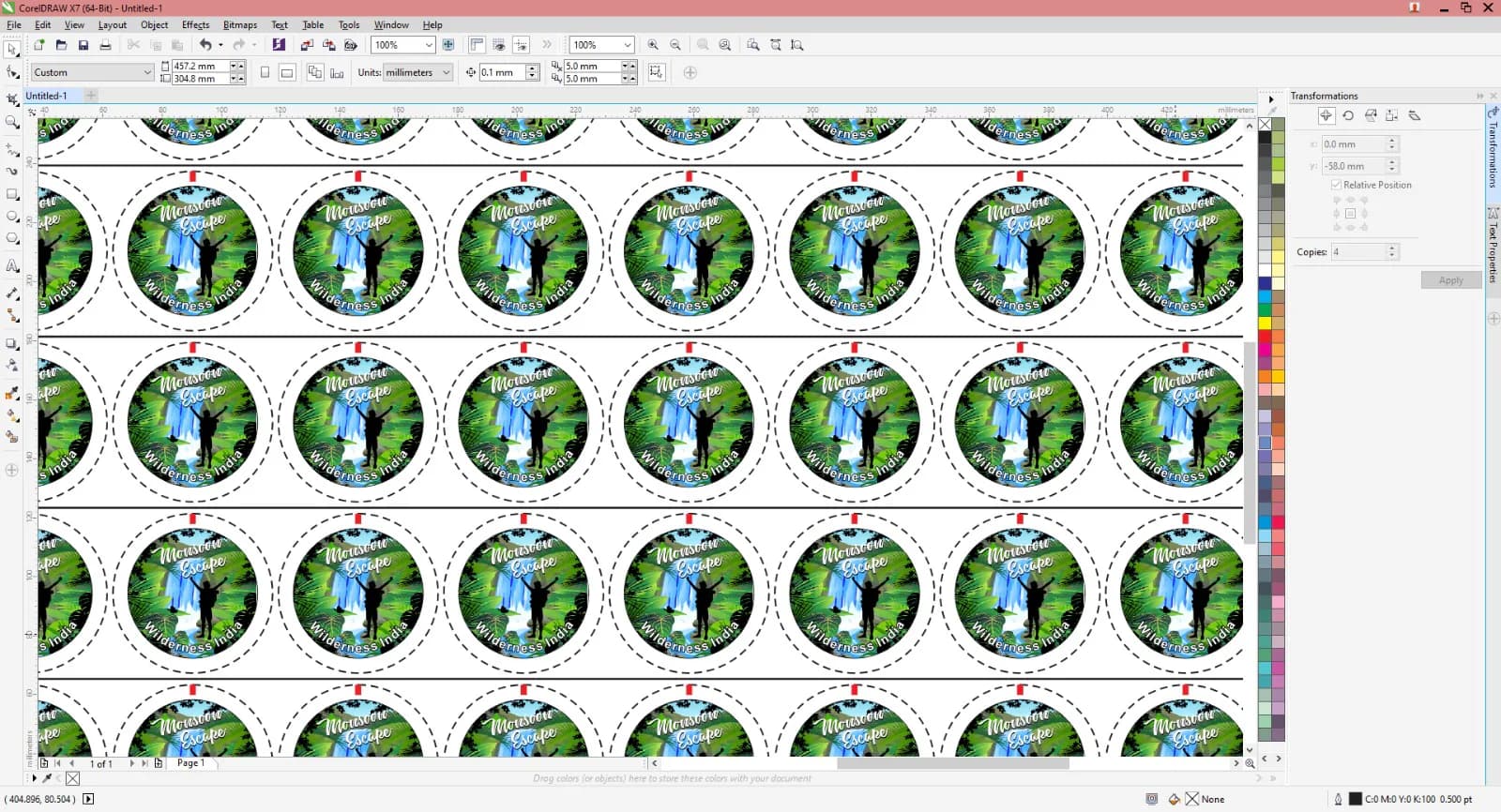Open the Bitmaps menu
Screen dimensions: 1501x812
tap(240, 25)
